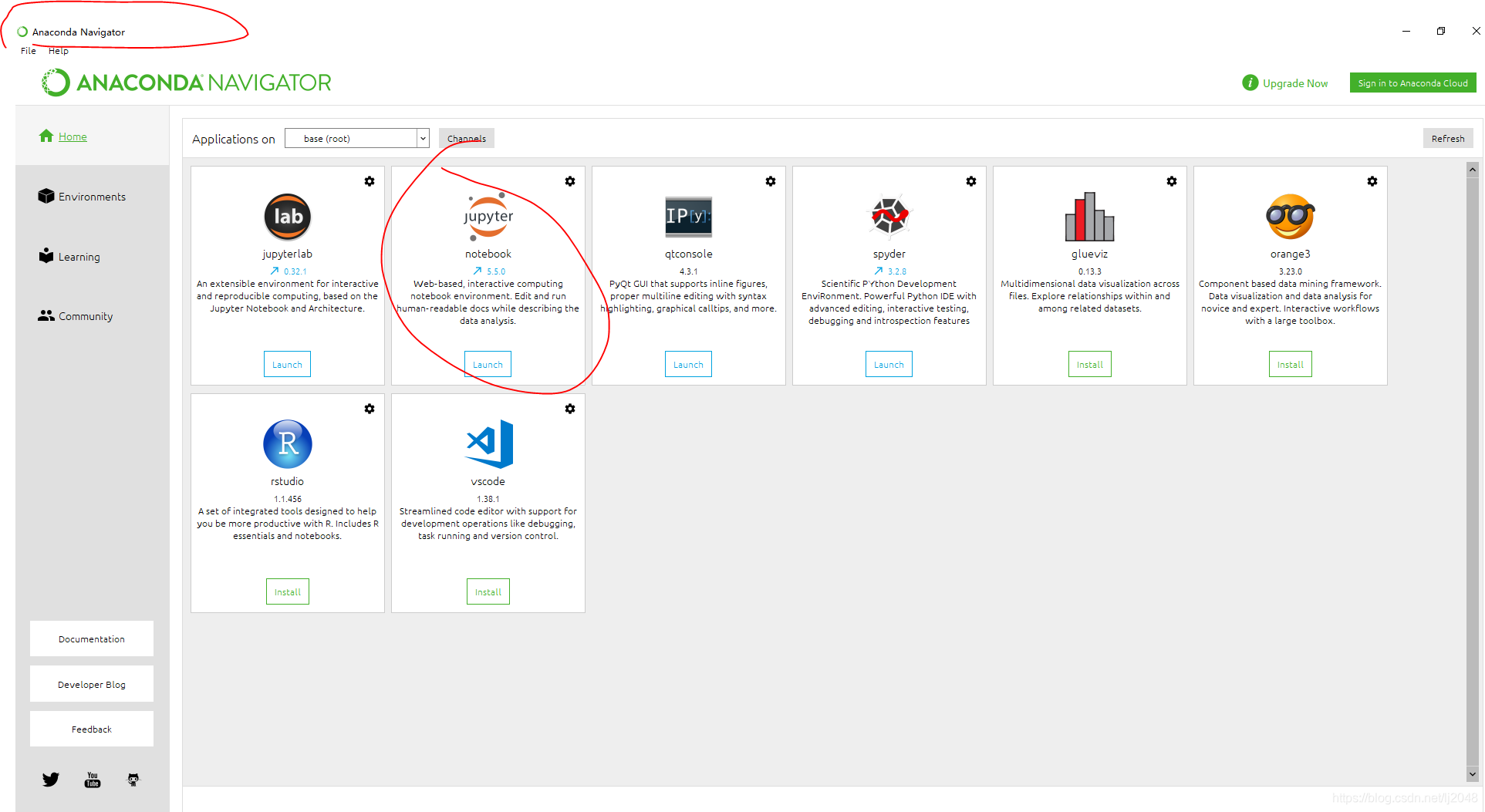
Task: Open the File menu
Action: click(29, 51)
